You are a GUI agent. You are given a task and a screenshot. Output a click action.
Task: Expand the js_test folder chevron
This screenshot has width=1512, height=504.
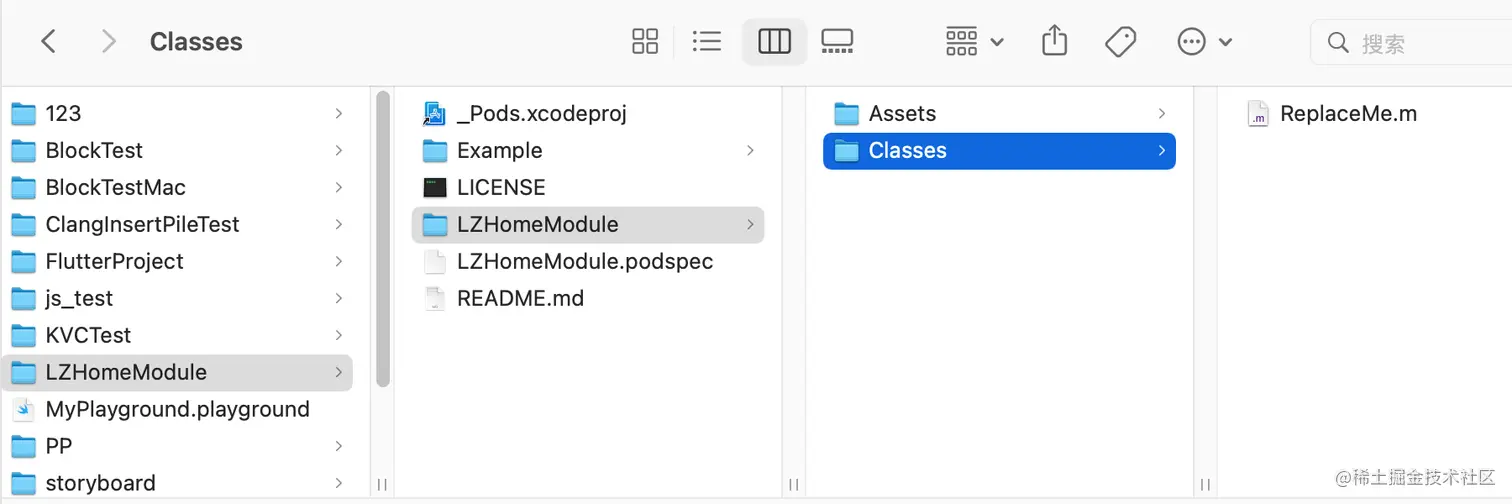point(338,299)
